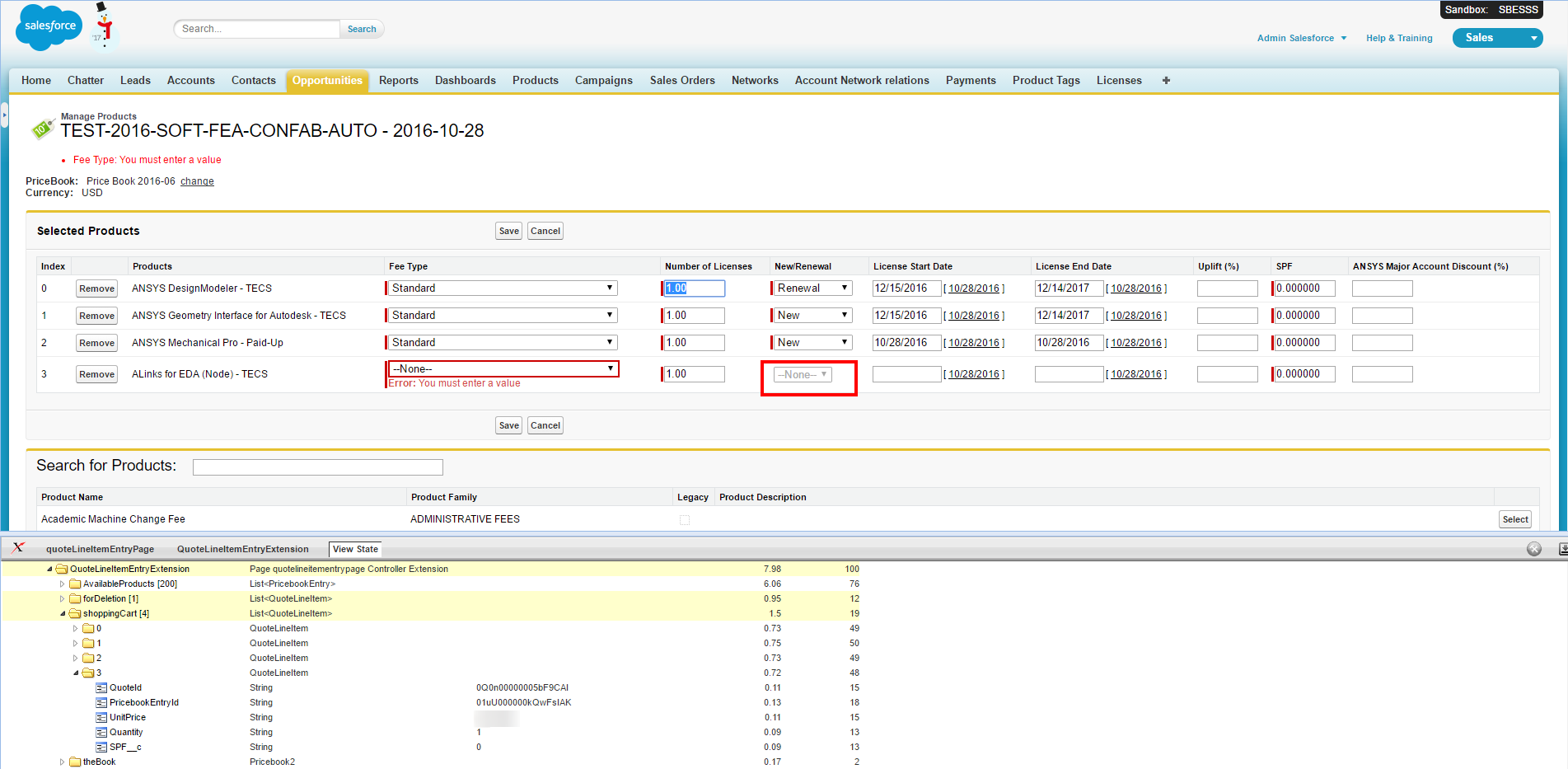The height and width of the screenshot is (769, 1568).
Task: Open New/Renewal dropdown for ANSYS DesignModeler
Action: tap(812, 288)
